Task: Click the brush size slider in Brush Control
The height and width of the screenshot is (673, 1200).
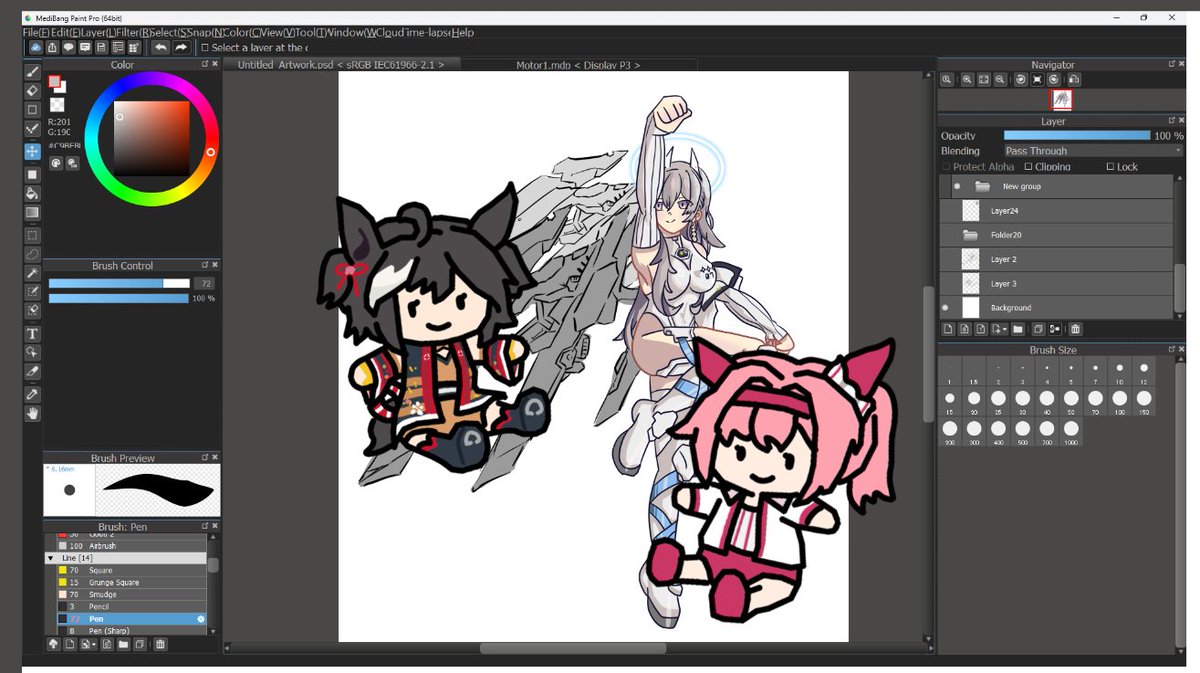Action: (x=119, y=284)
